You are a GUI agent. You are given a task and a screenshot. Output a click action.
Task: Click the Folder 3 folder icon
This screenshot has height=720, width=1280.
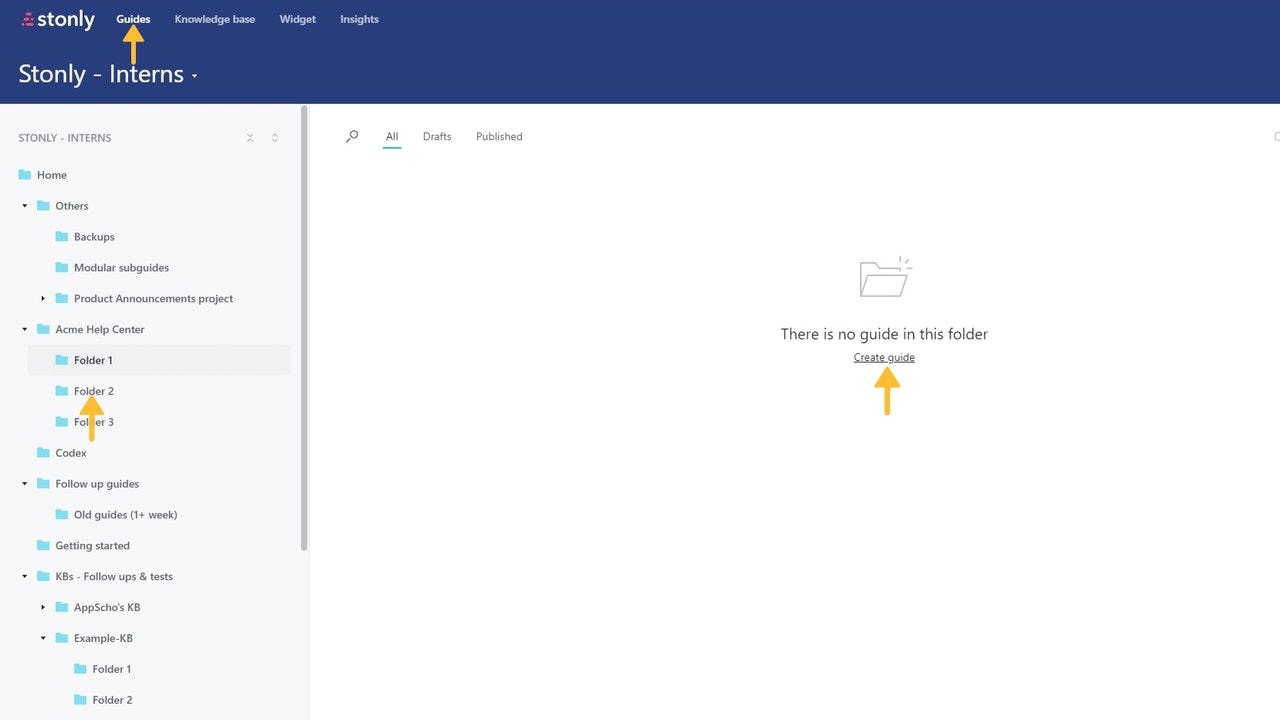point(62,422)
